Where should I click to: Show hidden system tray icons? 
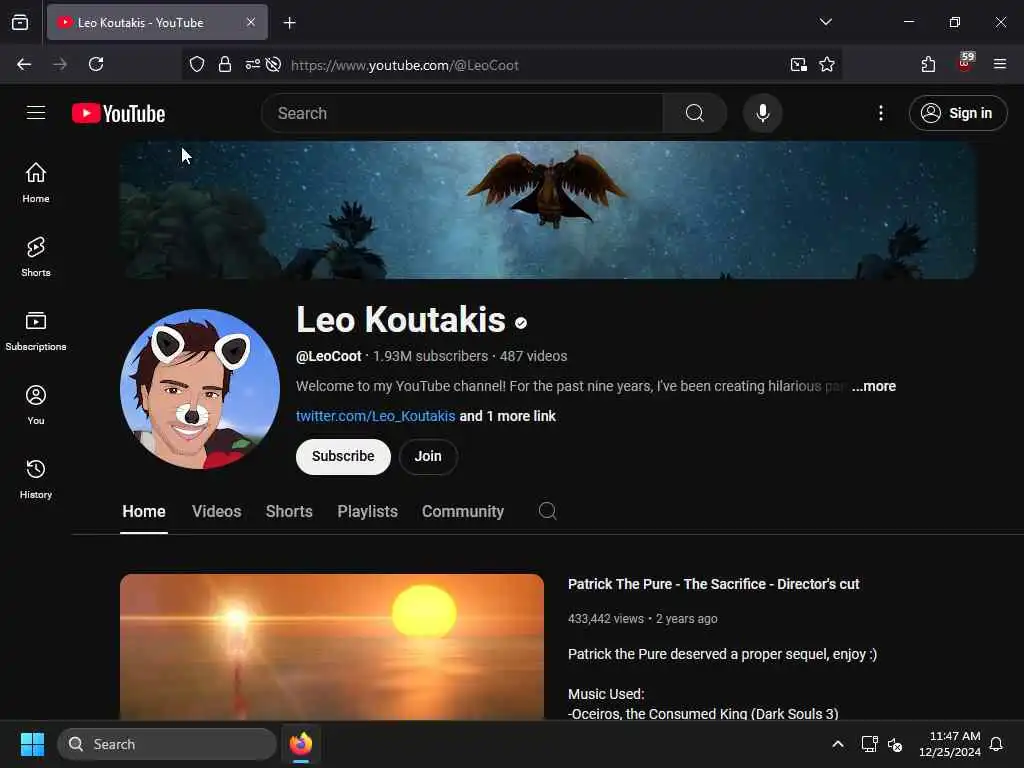click(x=838, y=744)
